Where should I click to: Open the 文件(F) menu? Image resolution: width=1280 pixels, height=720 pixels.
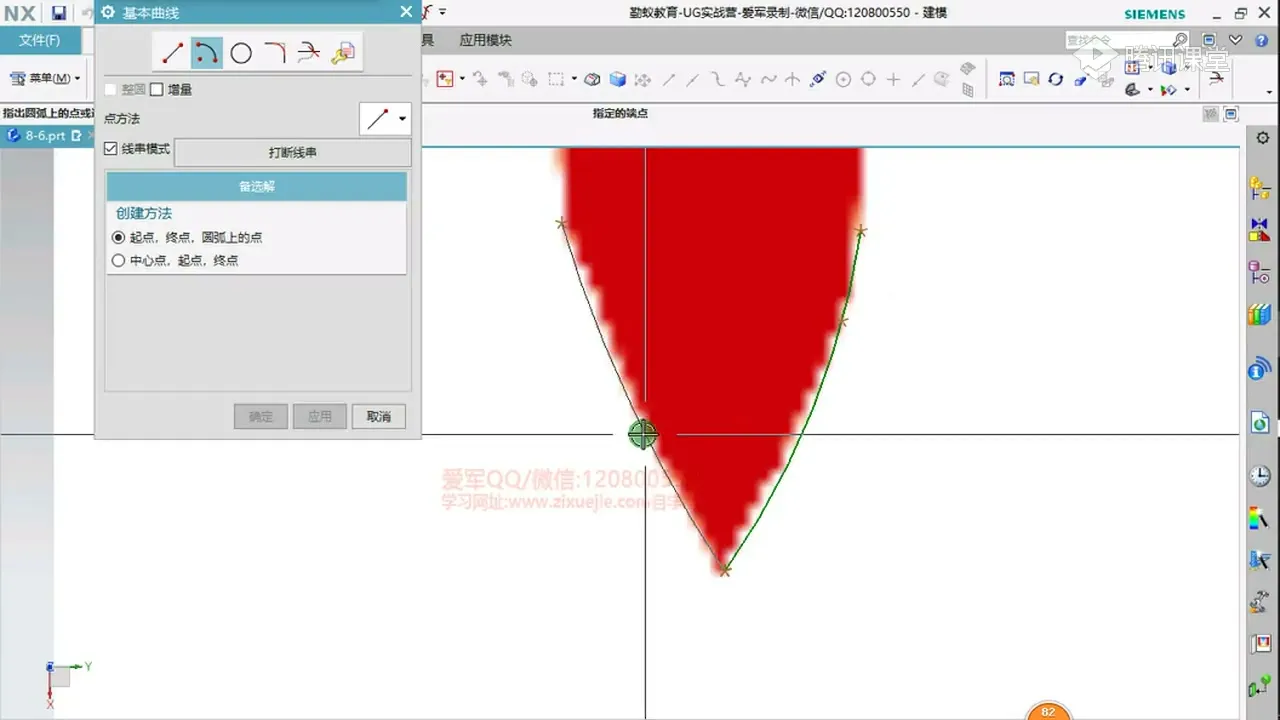click(x=40, y=41)
